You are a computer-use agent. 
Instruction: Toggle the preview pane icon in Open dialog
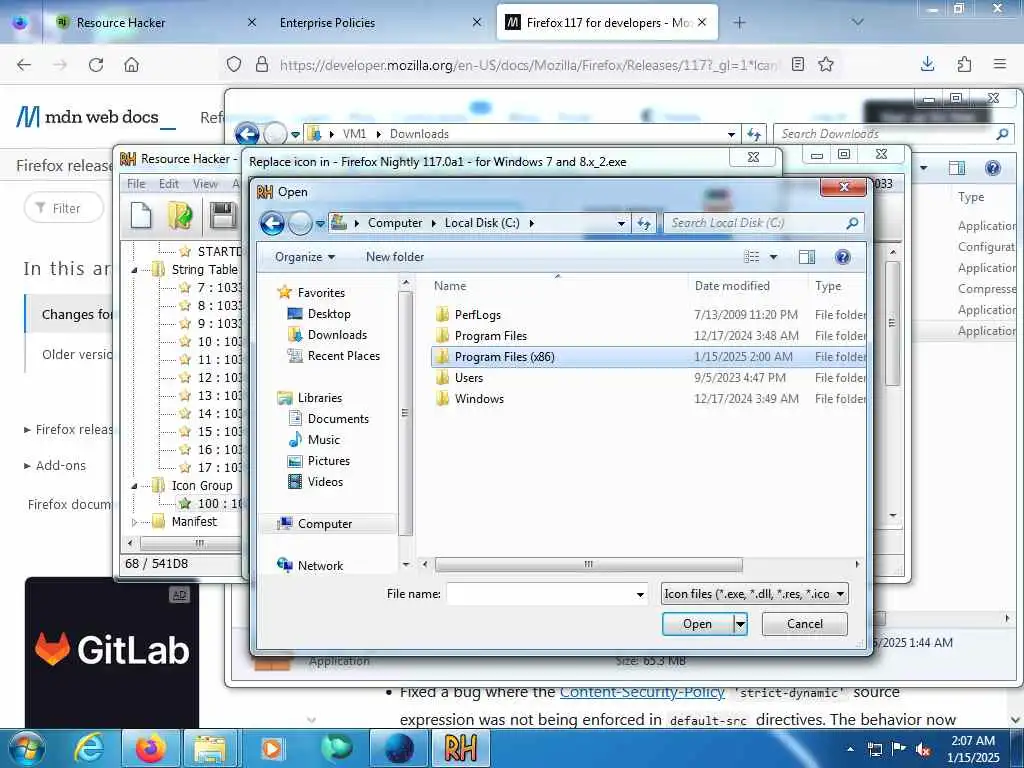point(807,257)
